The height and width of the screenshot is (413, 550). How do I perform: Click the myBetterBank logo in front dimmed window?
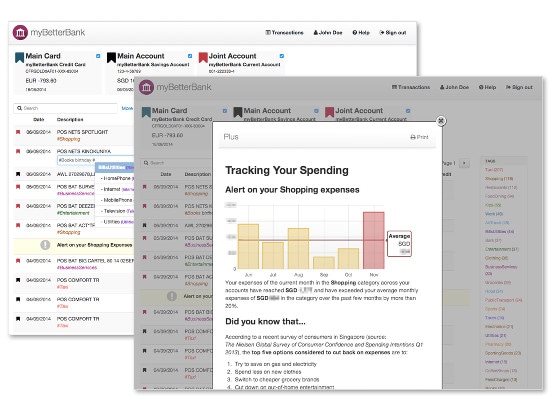click(146, 87)
